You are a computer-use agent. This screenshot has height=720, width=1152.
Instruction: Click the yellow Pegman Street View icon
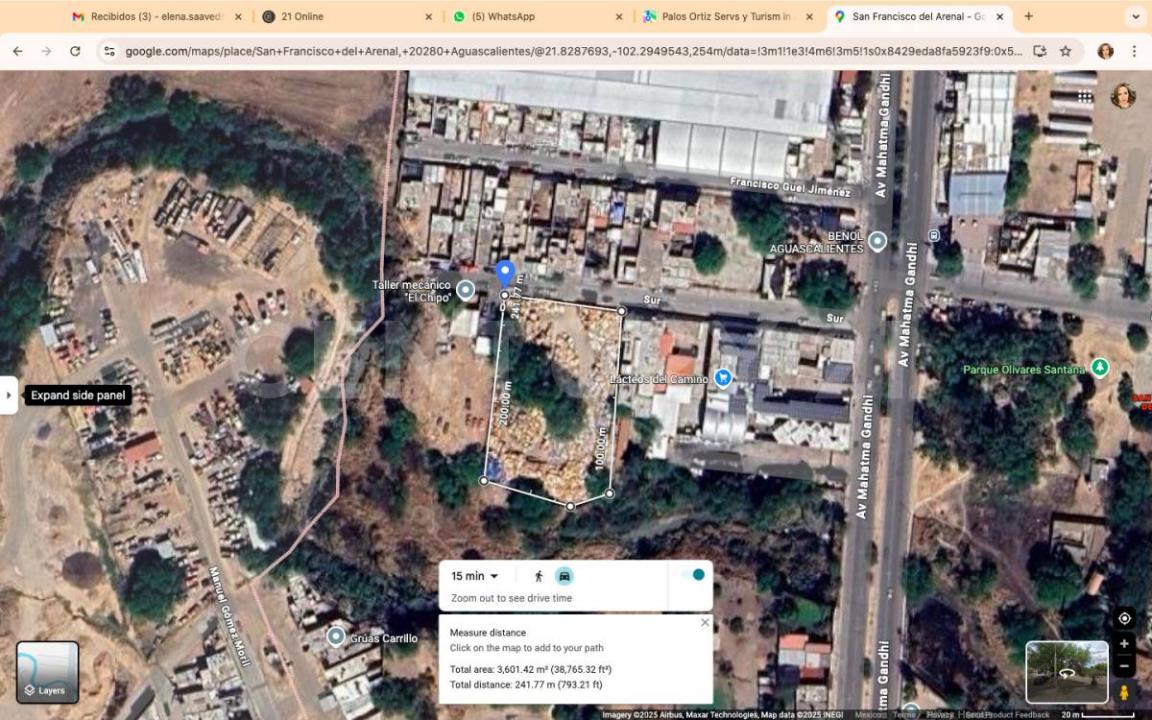coord(1124,692)
